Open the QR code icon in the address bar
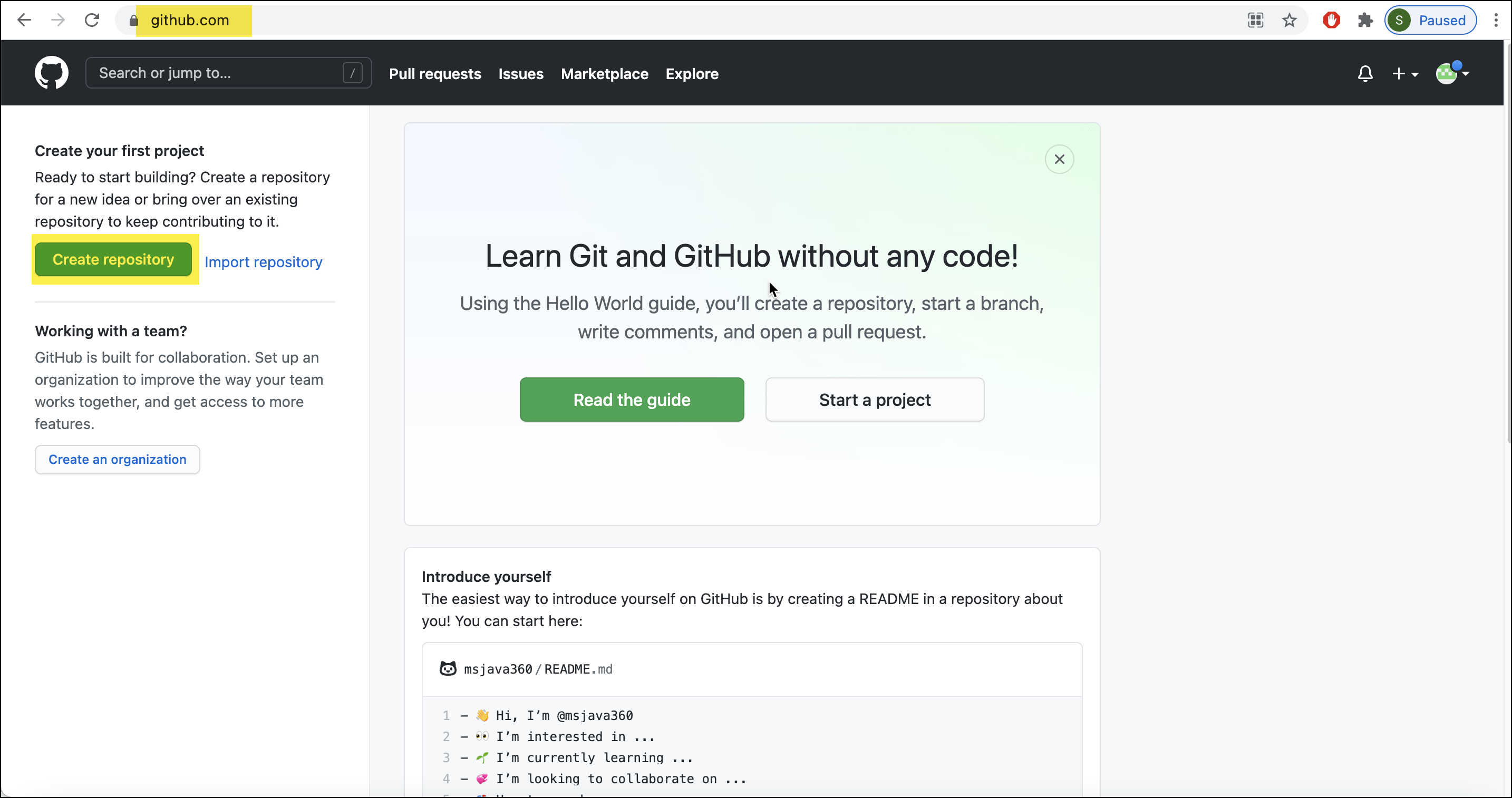This screenshot has height=798, width=1512. pyautogui.click(x=1255, y=21)
